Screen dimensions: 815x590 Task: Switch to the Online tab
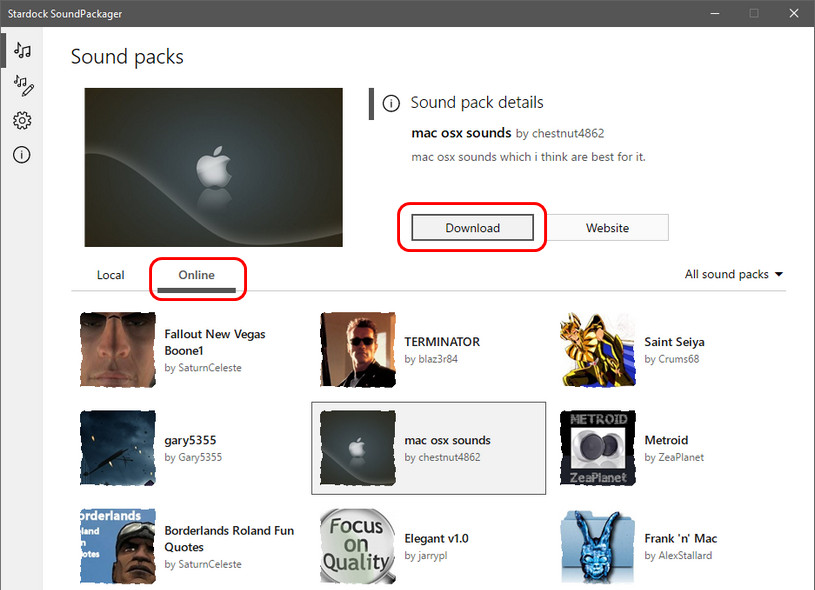pyautogui.click(x=196, y=275)
